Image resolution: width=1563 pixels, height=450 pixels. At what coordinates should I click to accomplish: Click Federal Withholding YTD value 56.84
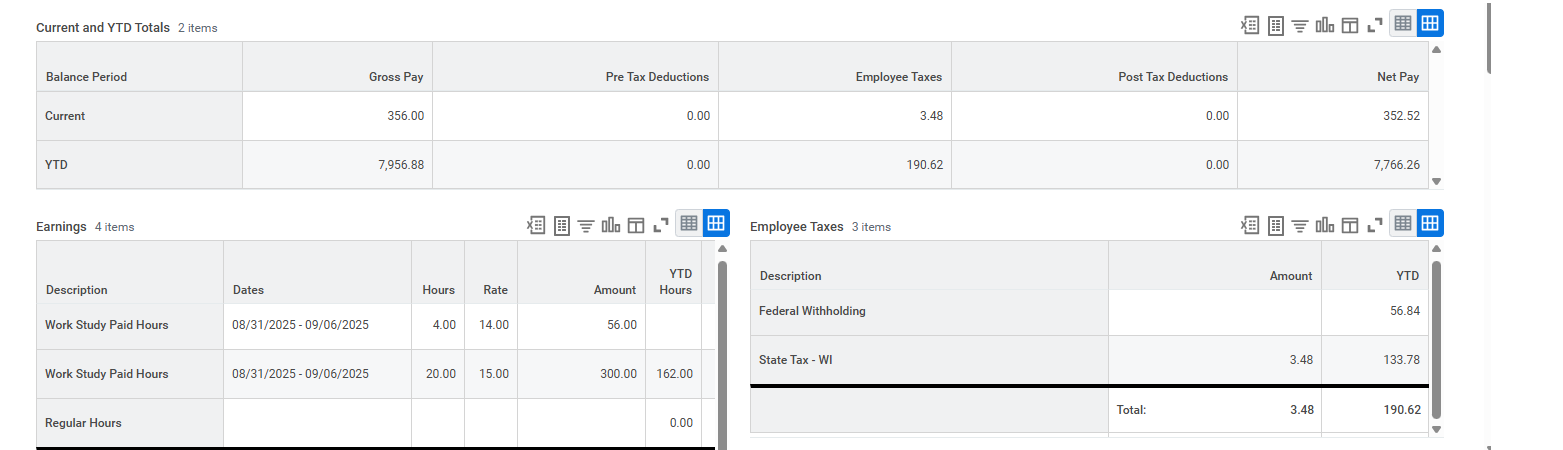1404,311
